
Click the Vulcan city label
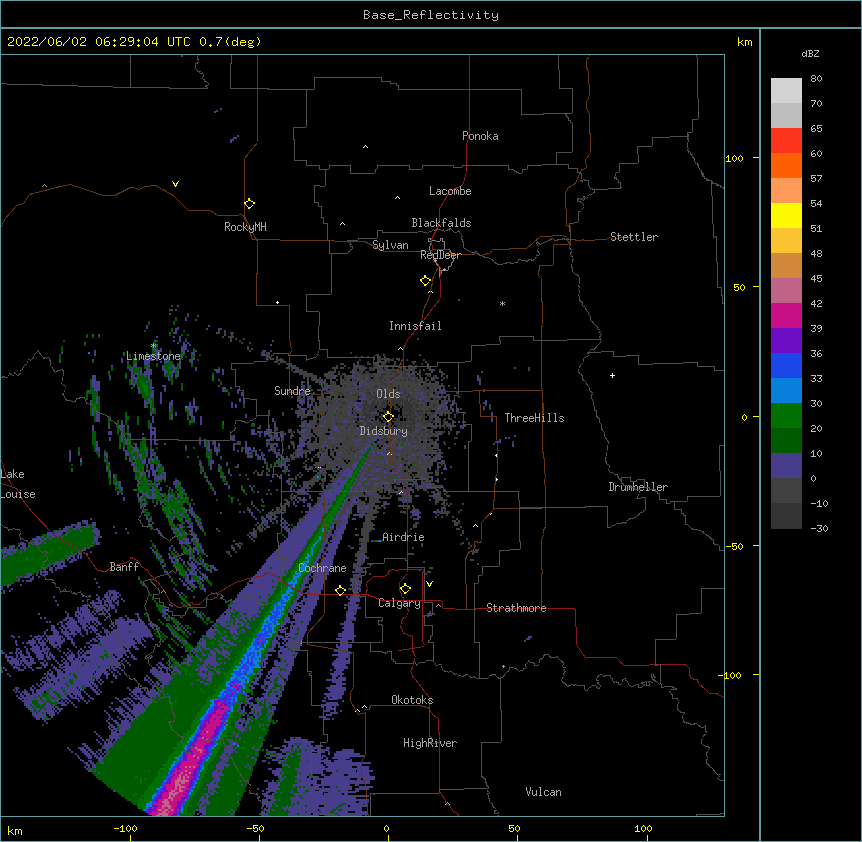[543, 792]
